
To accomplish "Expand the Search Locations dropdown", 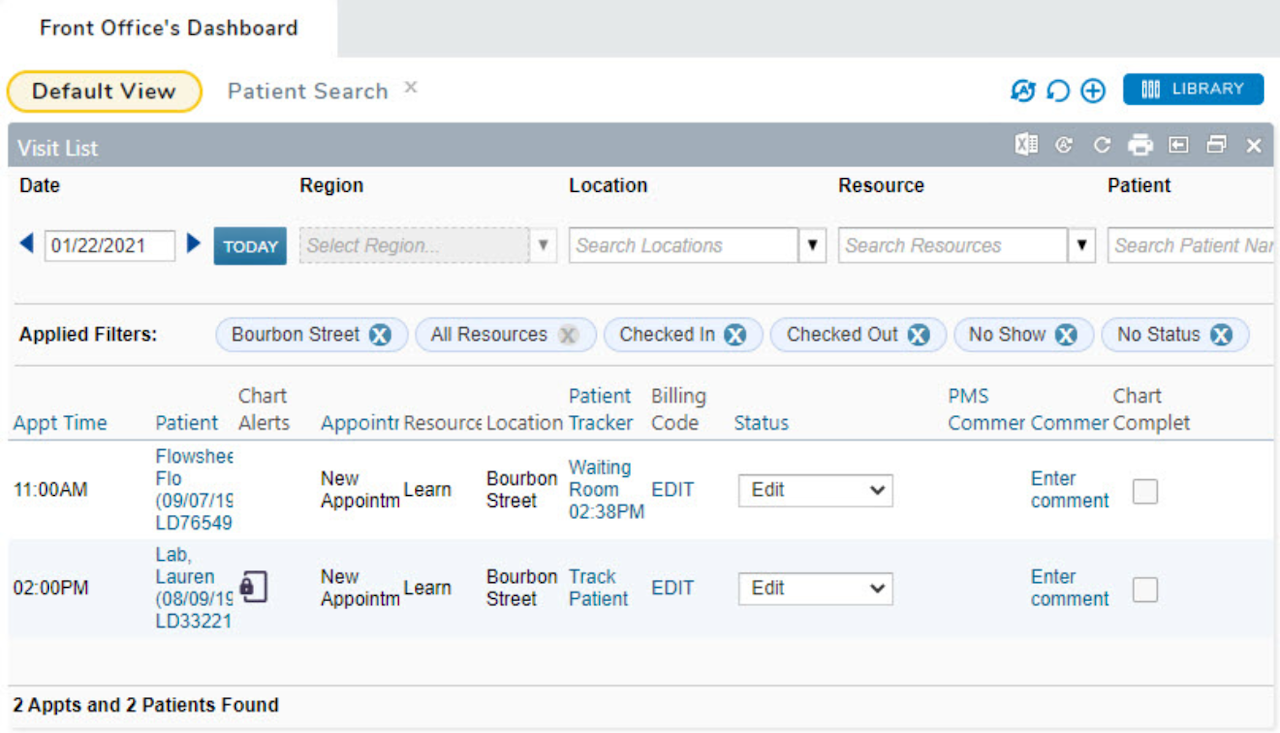I will [x=812, y=245].
